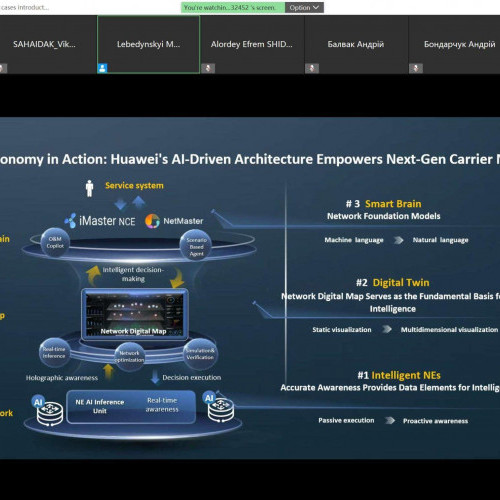Click the "Multidimensional visualization" text
The height and width of the screenshot is (500, 500).
(449, 330)
